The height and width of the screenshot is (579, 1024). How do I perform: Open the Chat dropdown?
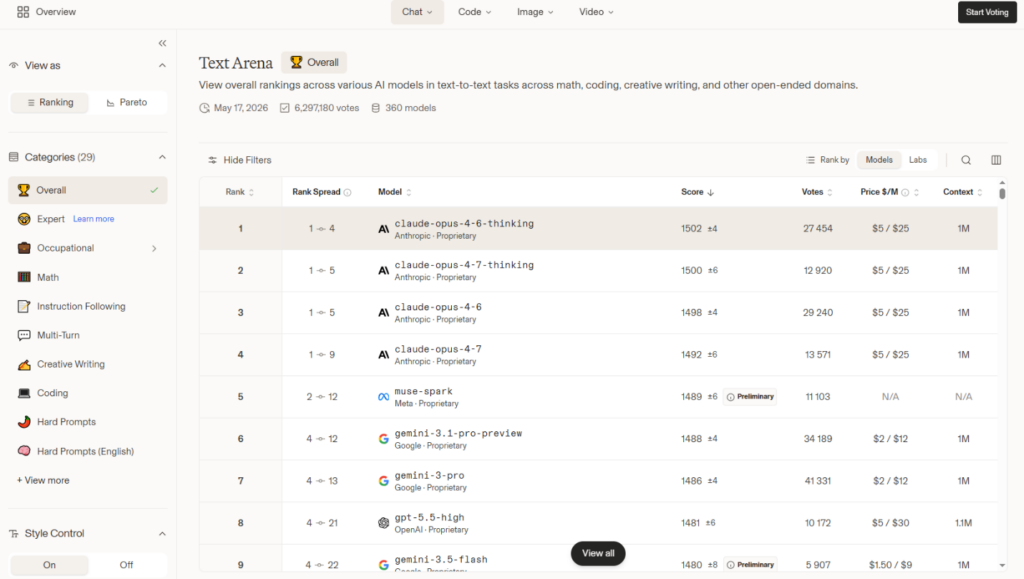(417, 12)
